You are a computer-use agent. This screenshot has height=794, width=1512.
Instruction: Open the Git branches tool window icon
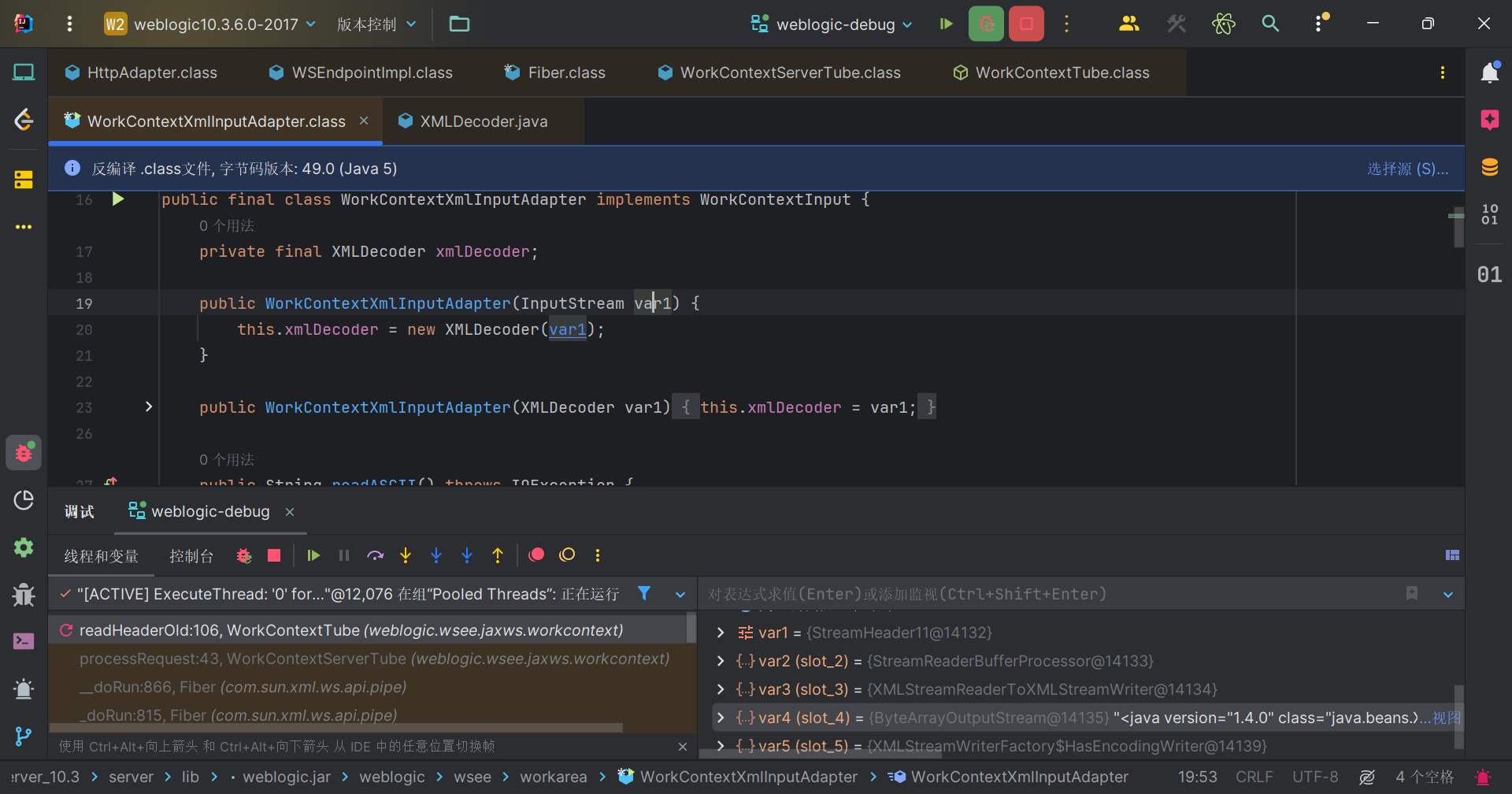(x=24, y=736)
